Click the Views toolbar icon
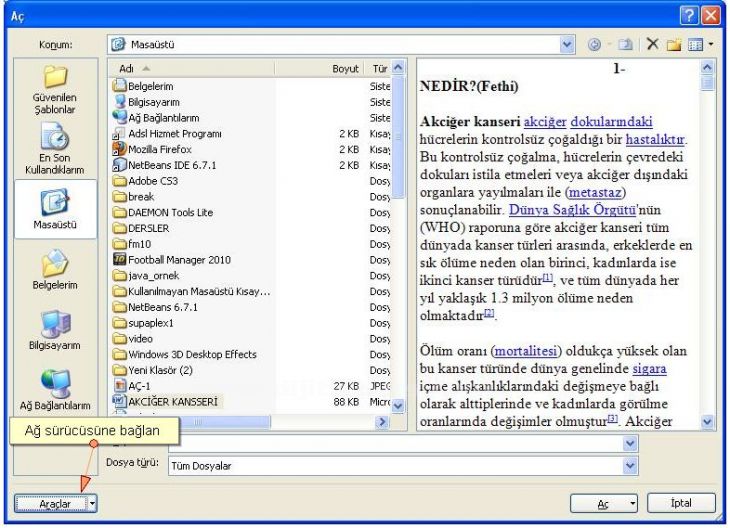This screenshot has width=730, height=528. (695, 45)
